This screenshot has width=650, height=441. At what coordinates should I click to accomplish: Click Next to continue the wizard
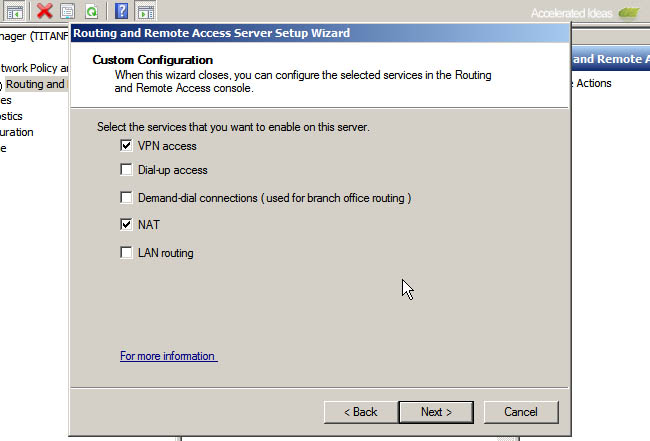(x=436, y=412)
